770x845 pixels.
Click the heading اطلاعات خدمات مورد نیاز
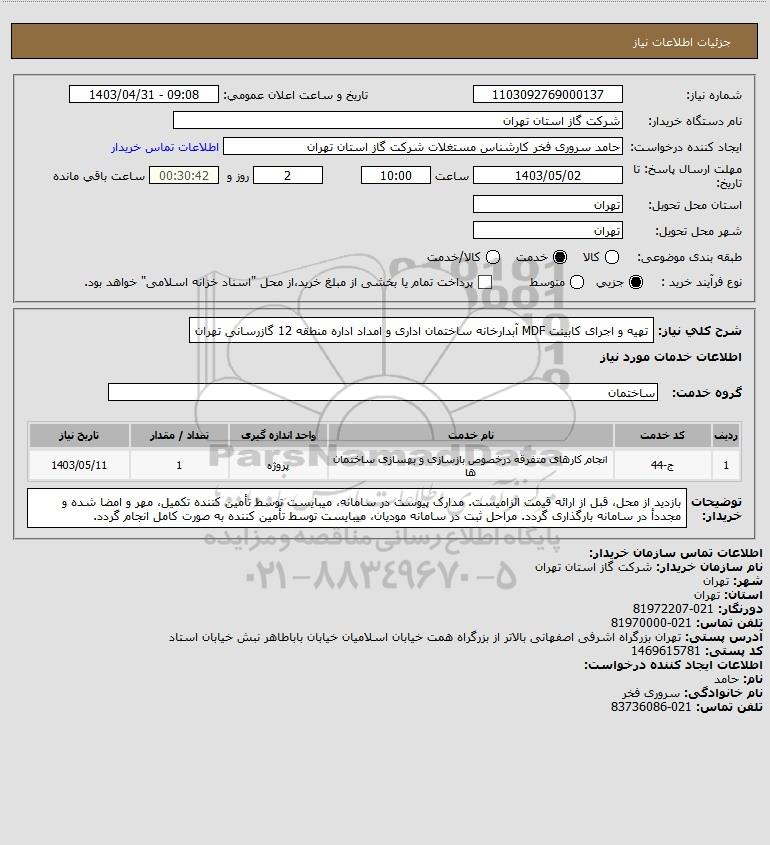pos(671,357)
